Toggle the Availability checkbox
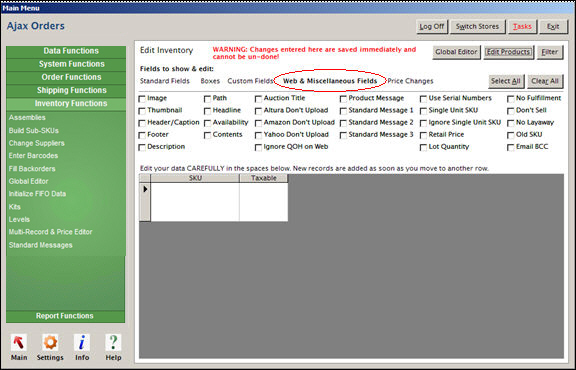 [208, 123]
